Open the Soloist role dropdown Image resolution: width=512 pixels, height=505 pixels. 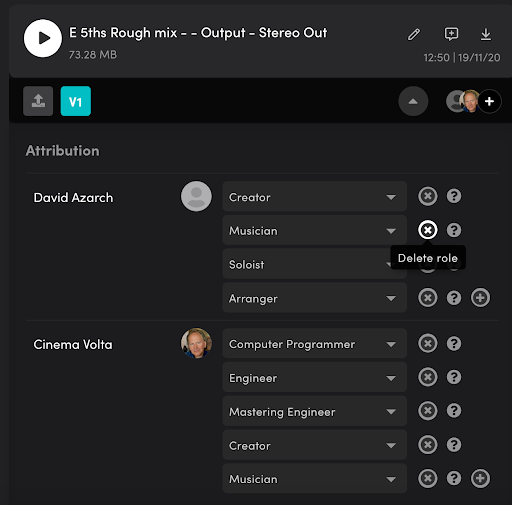314,264
